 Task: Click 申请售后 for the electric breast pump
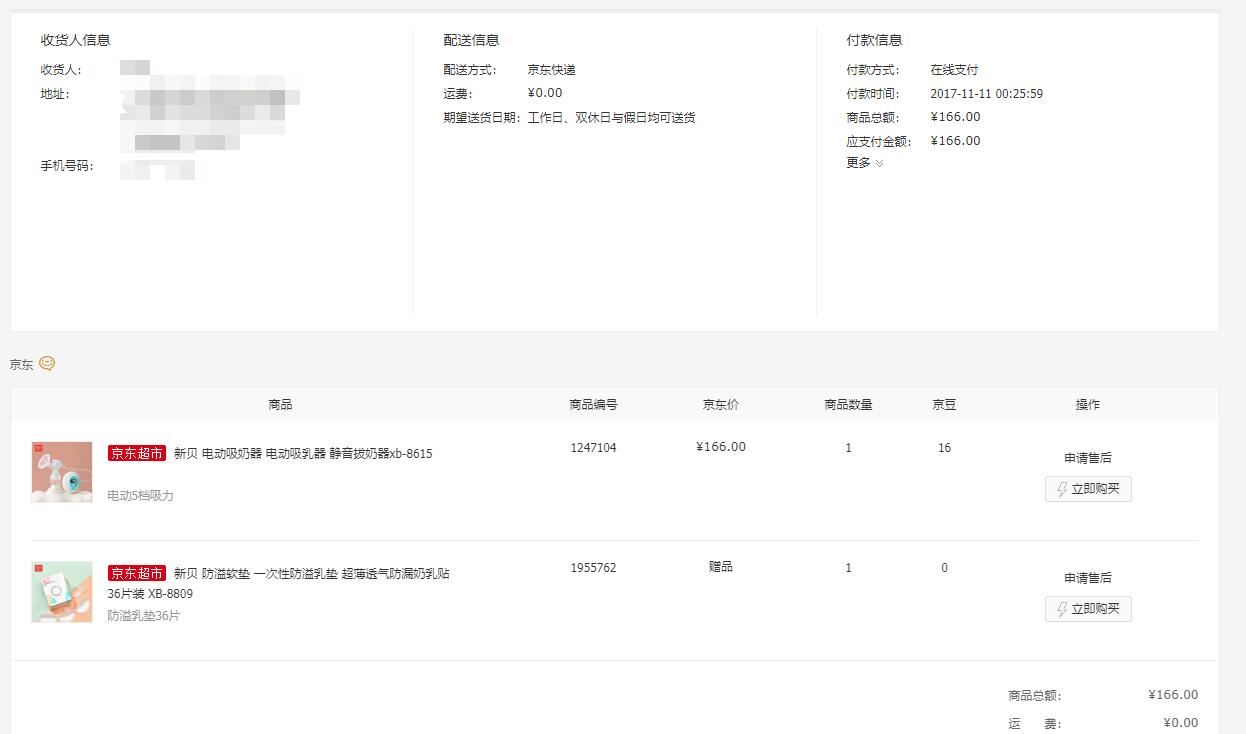[1088, 458]
